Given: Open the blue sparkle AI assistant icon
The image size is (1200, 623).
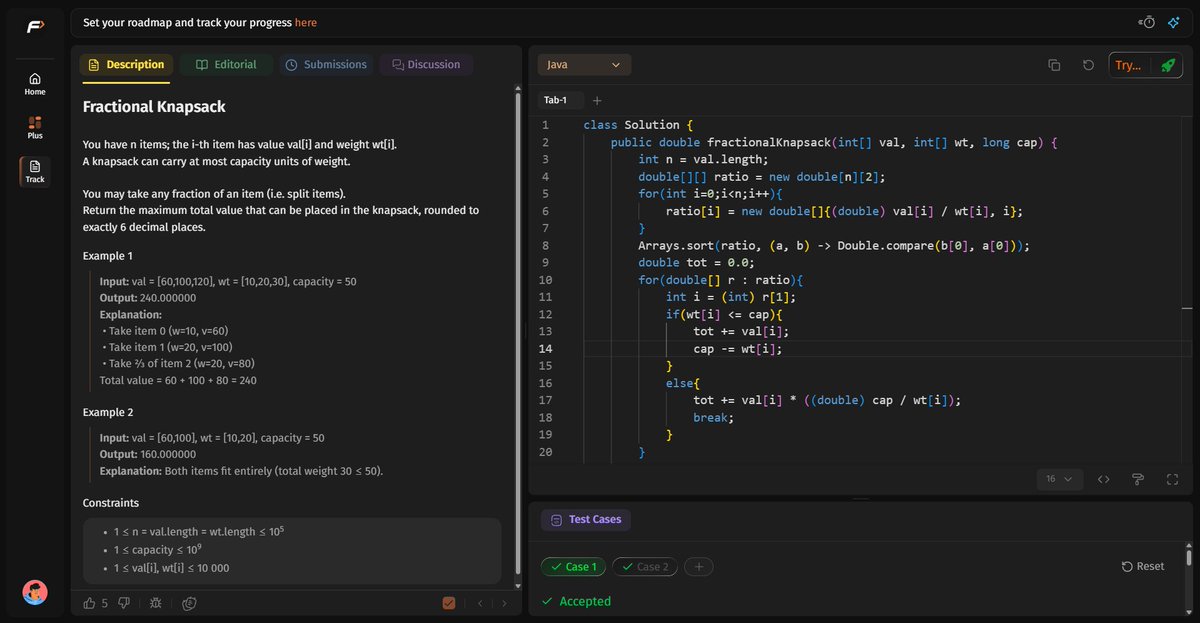Looking at the screenshot, I should point(1174,22).
